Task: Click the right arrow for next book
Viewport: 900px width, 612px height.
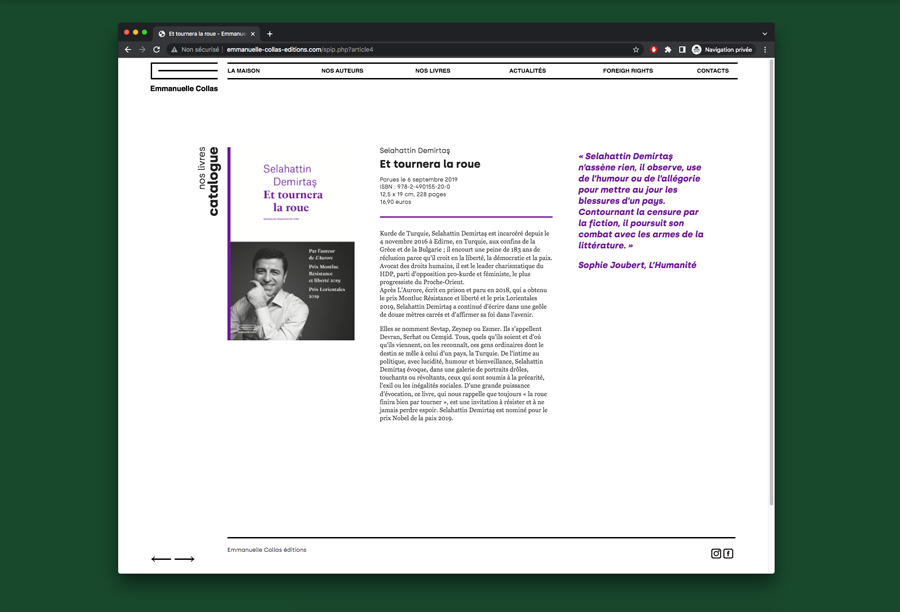Action: 185,559
